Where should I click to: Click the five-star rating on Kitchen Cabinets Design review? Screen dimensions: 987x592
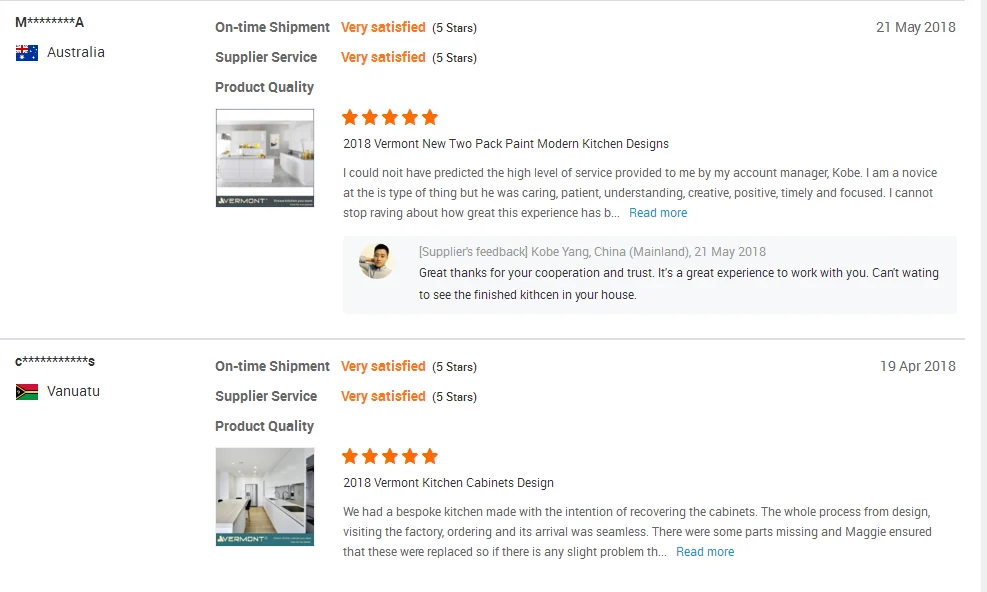[390, 456]
